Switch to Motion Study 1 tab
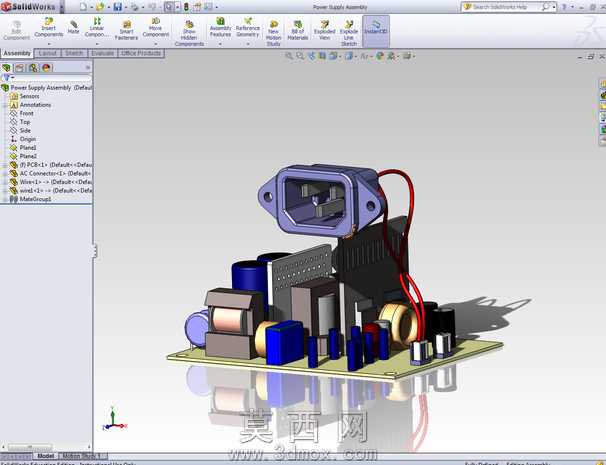606x465 pixels. 82,456
